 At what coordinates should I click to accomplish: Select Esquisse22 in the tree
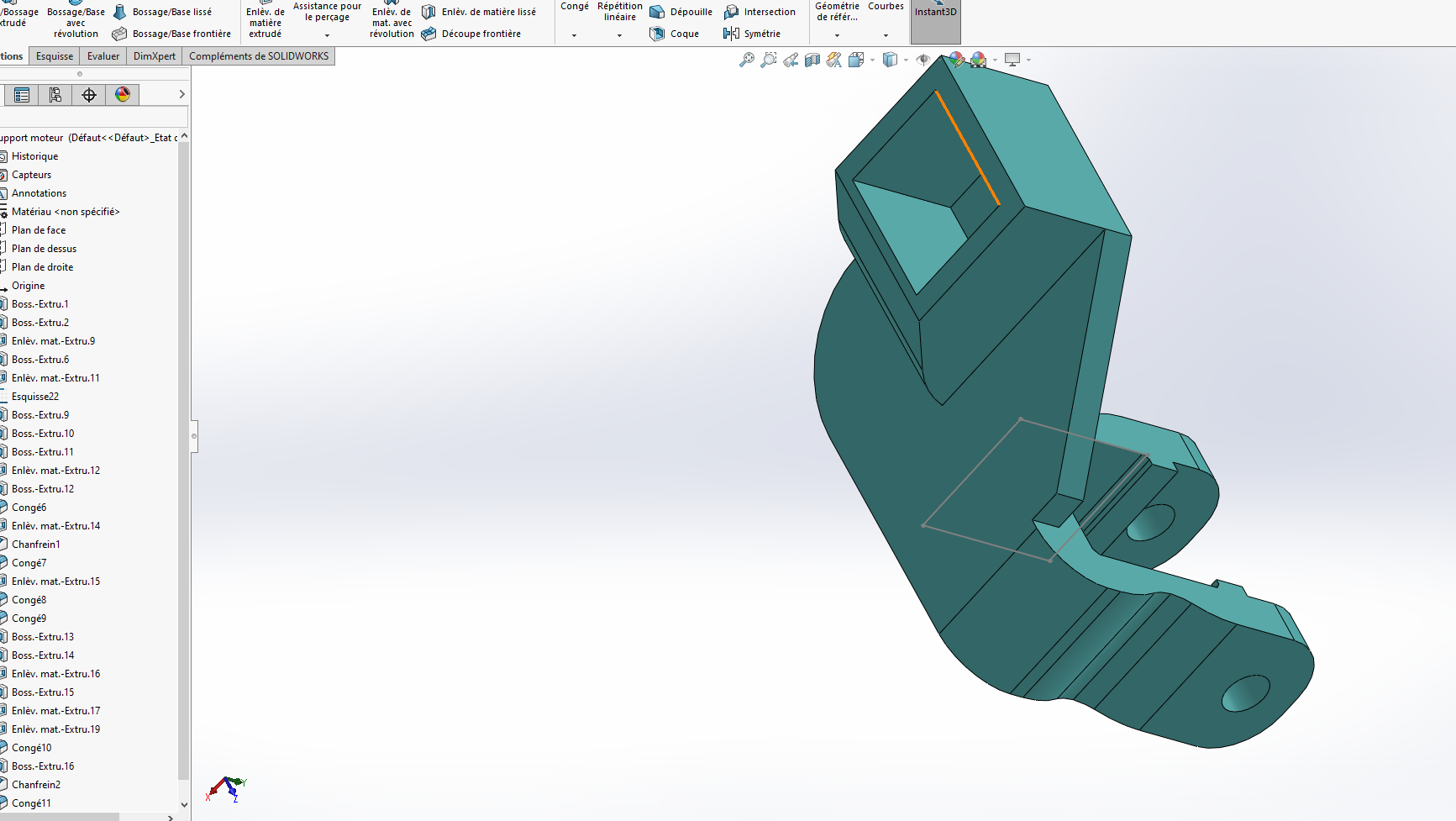click(35, 397)
